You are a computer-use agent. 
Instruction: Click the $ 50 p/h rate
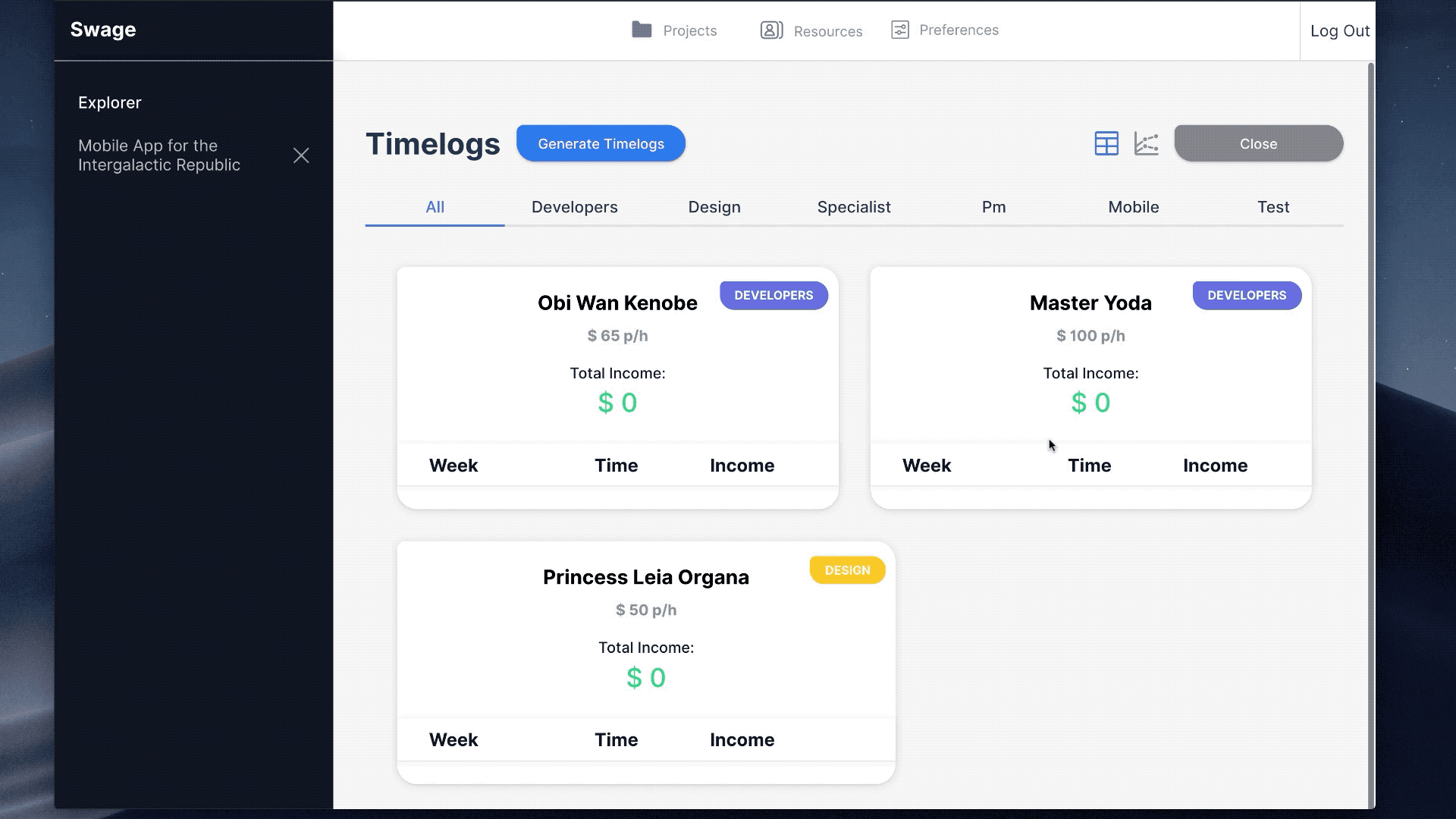(x=646, y=610)
